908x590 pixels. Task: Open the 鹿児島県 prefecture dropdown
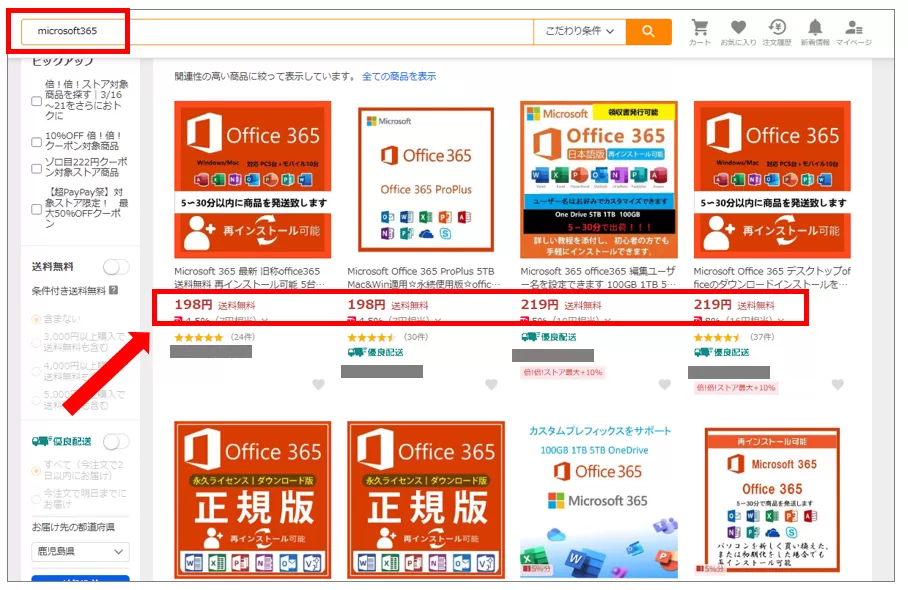click(80, 552)
